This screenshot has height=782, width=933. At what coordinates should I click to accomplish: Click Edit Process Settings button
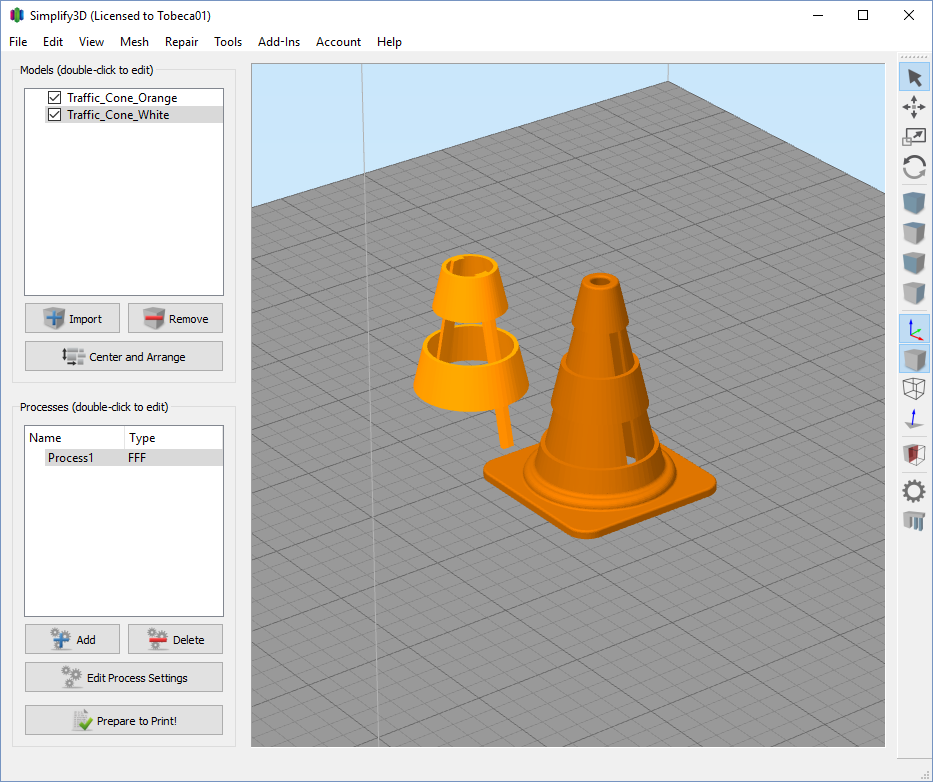[x=124, y=678]
